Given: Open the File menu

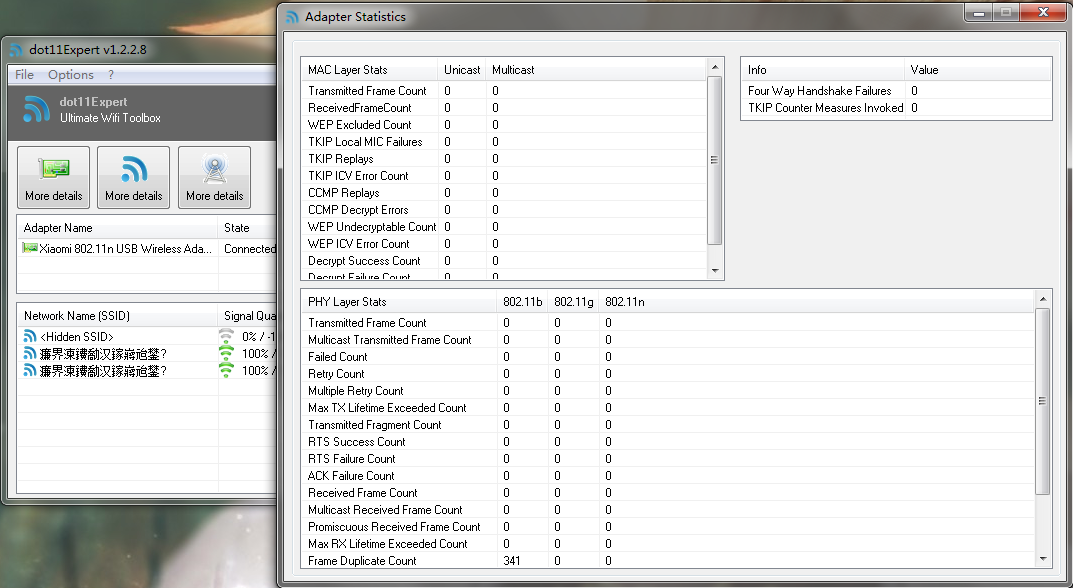Looking at the screenshot, I should coord(24,75).
